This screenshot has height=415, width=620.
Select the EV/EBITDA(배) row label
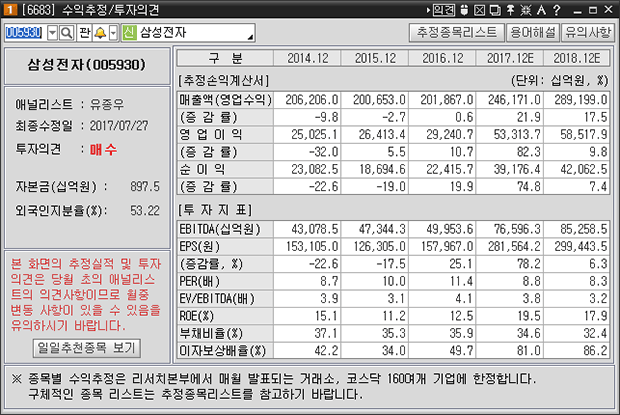point(225,299)
